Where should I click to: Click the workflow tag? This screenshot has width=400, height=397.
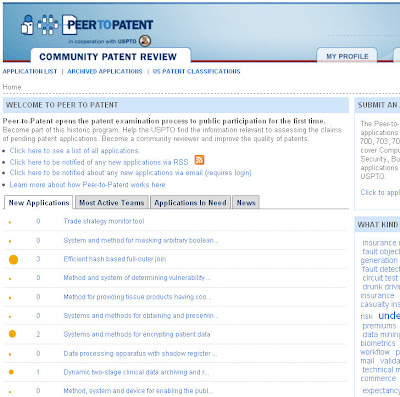(x=375, y=352)
